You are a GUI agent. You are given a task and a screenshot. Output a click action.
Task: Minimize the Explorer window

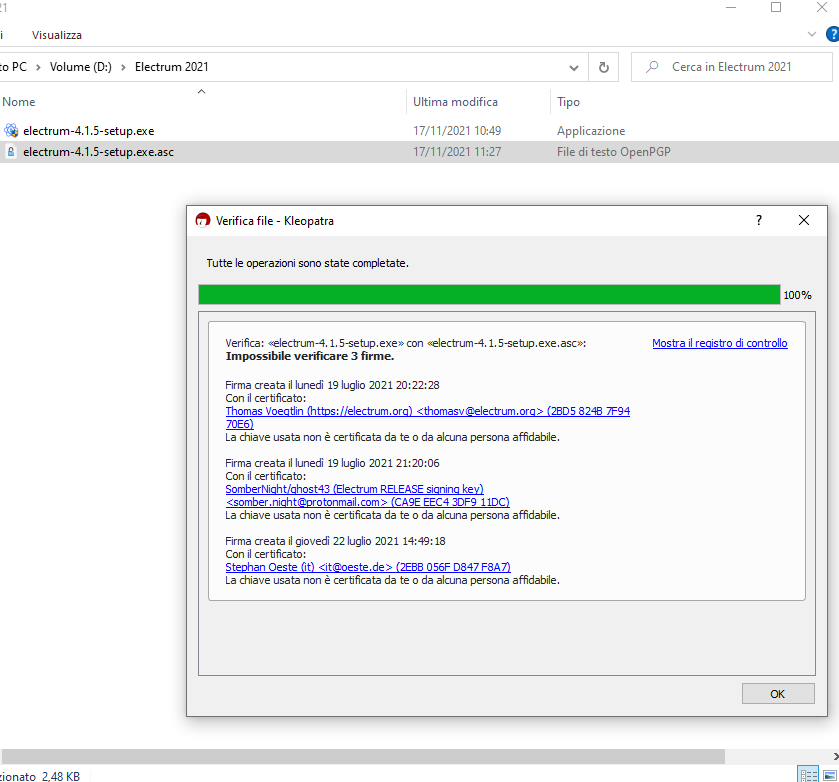(731, 7)
